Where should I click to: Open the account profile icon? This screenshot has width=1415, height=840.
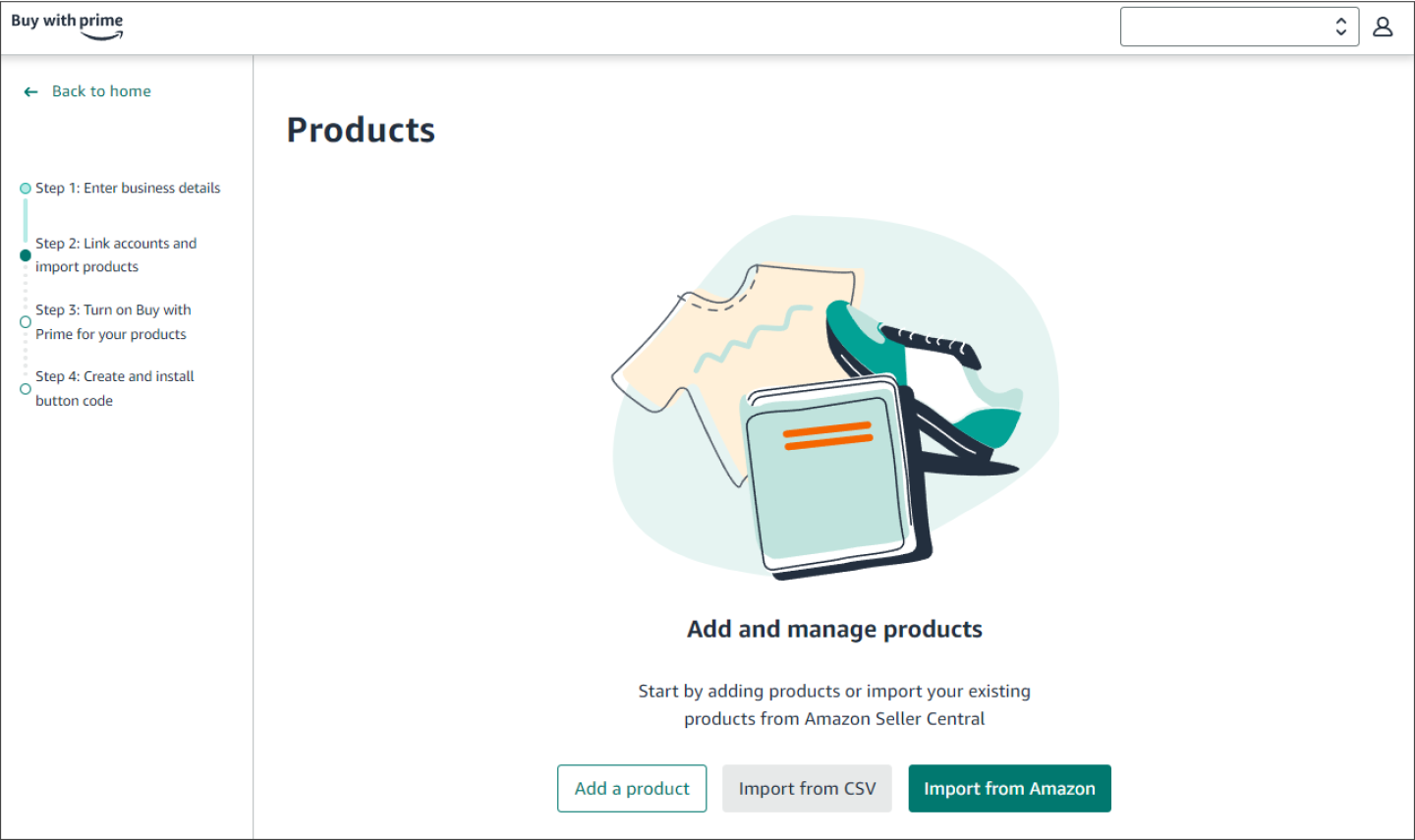1383,27
